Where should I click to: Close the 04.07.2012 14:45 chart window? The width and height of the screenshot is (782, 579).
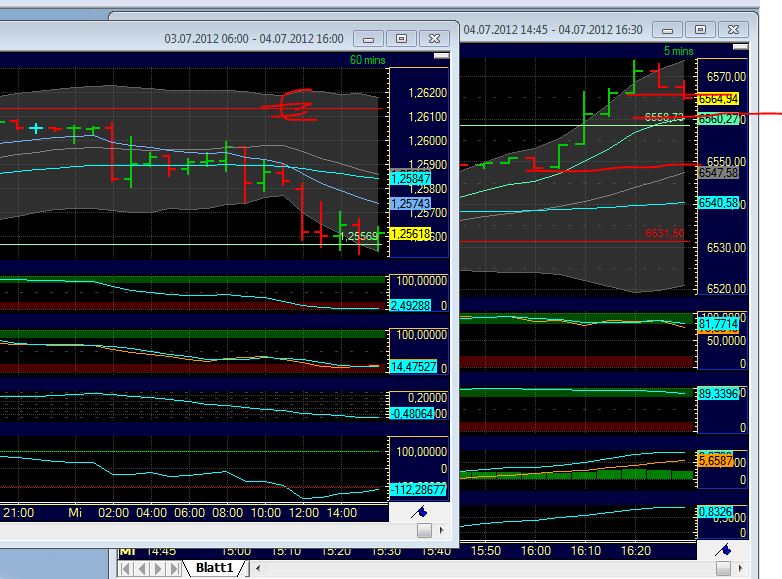(x=733, y=30)
